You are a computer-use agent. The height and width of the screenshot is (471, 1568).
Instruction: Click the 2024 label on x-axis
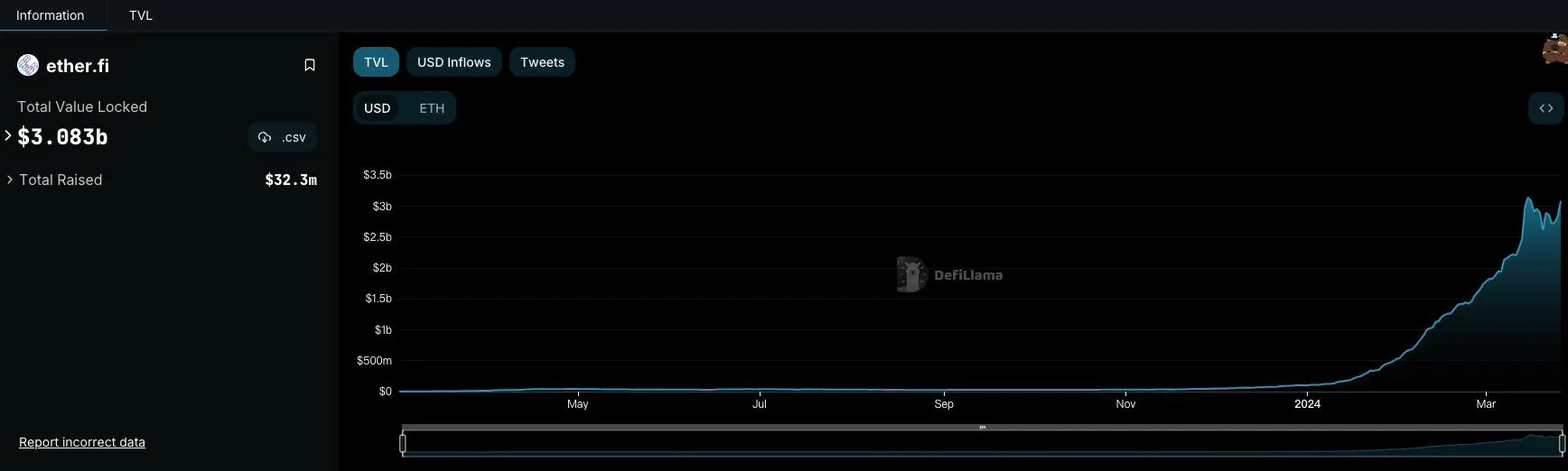point(1307,404)
